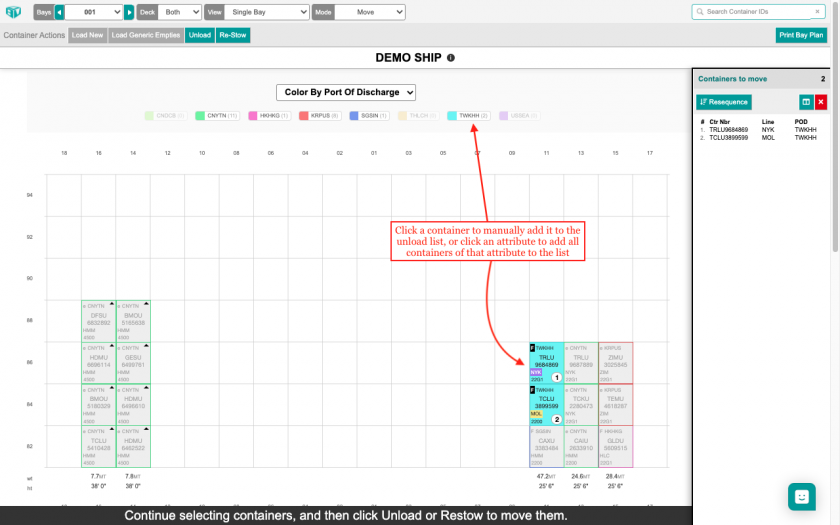Click the green columns icon in move panel
Viewport: 840px width, 525px height.
[x=806, y=102]
